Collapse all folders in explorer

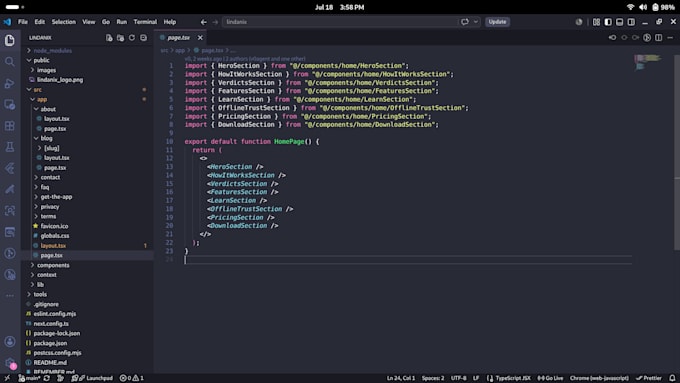pyautogui.click(x=143, y=38)
